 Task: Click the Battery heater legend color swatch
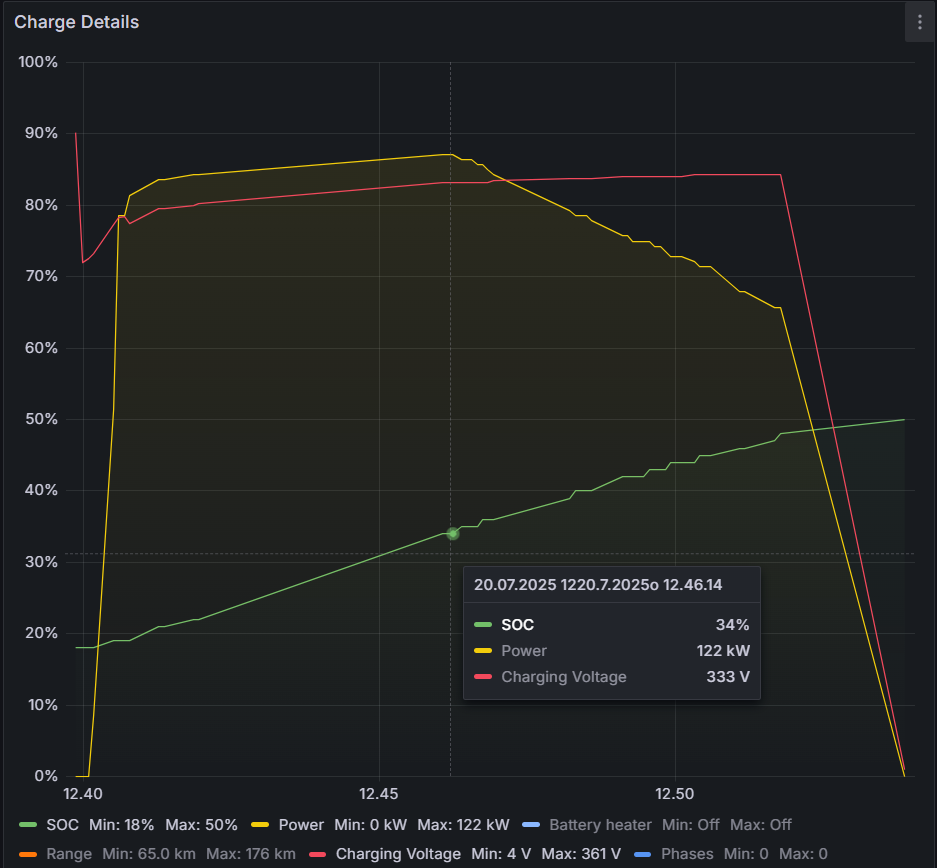point(531,825)
